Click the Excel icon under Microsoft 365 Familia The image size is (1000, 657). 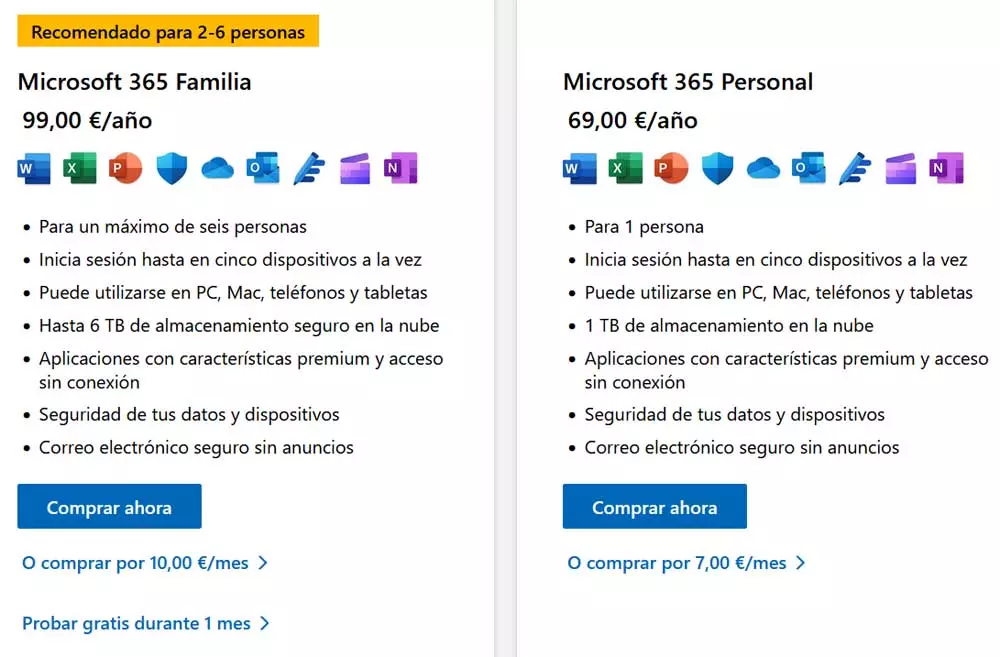(x=80, y=168)
